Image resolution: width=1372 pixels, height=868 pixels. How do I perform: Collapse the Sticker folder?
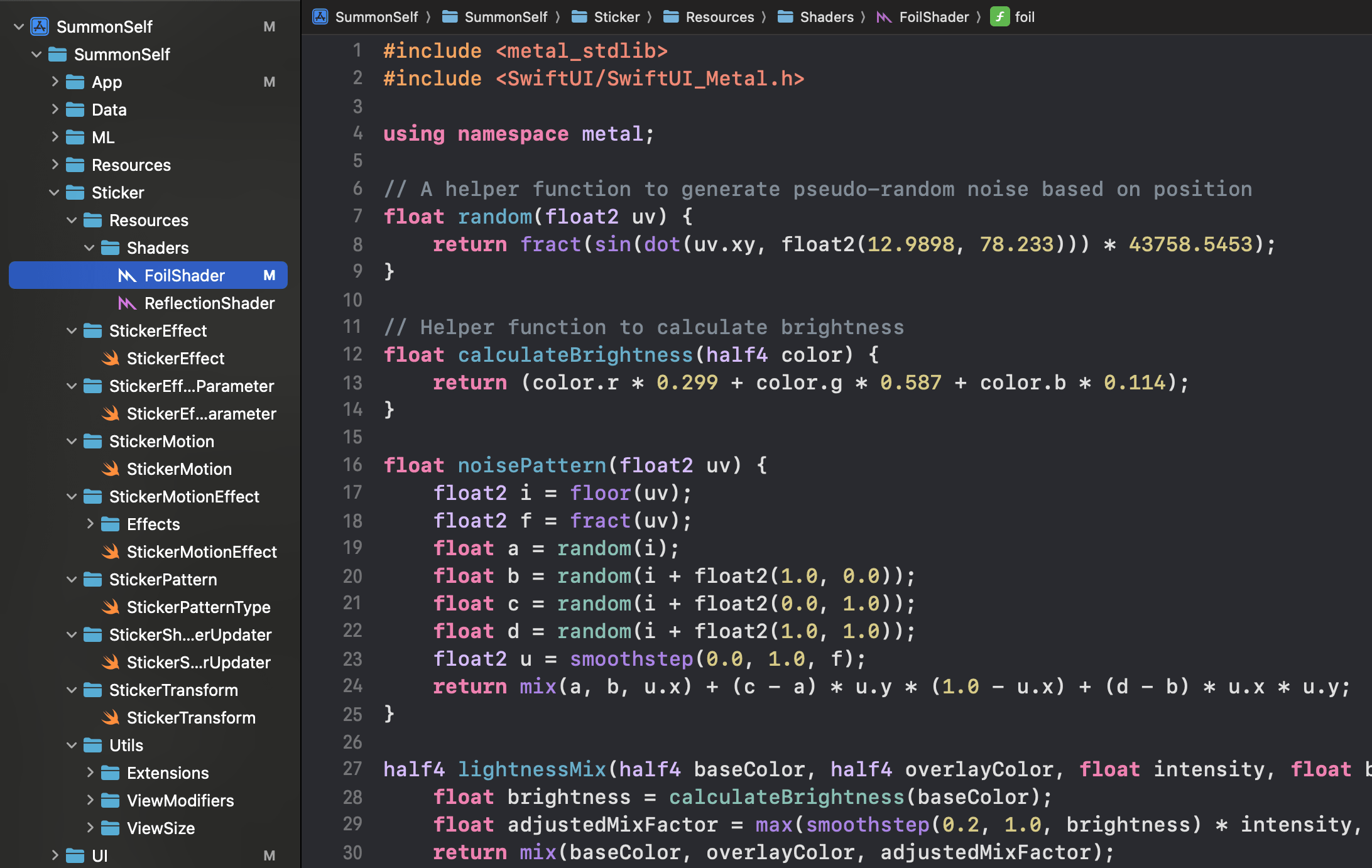pos(55,193)
